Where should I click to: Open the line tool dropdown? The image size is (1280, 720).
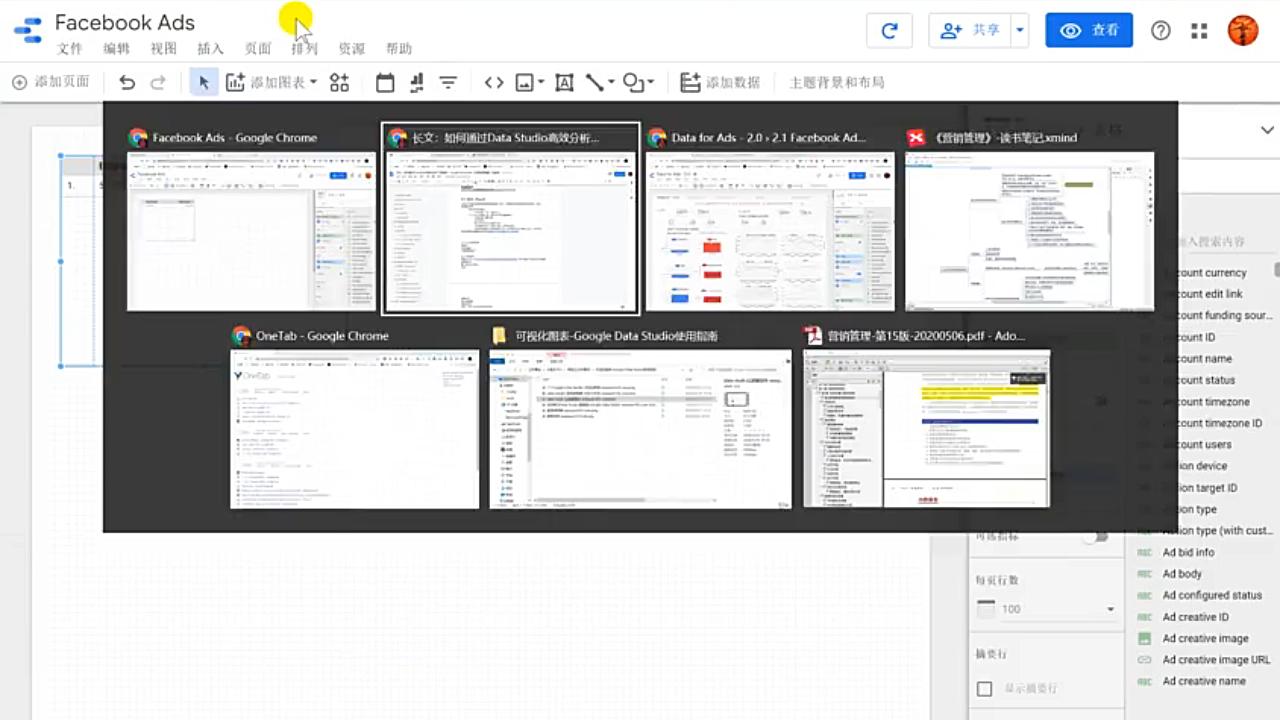600,83
